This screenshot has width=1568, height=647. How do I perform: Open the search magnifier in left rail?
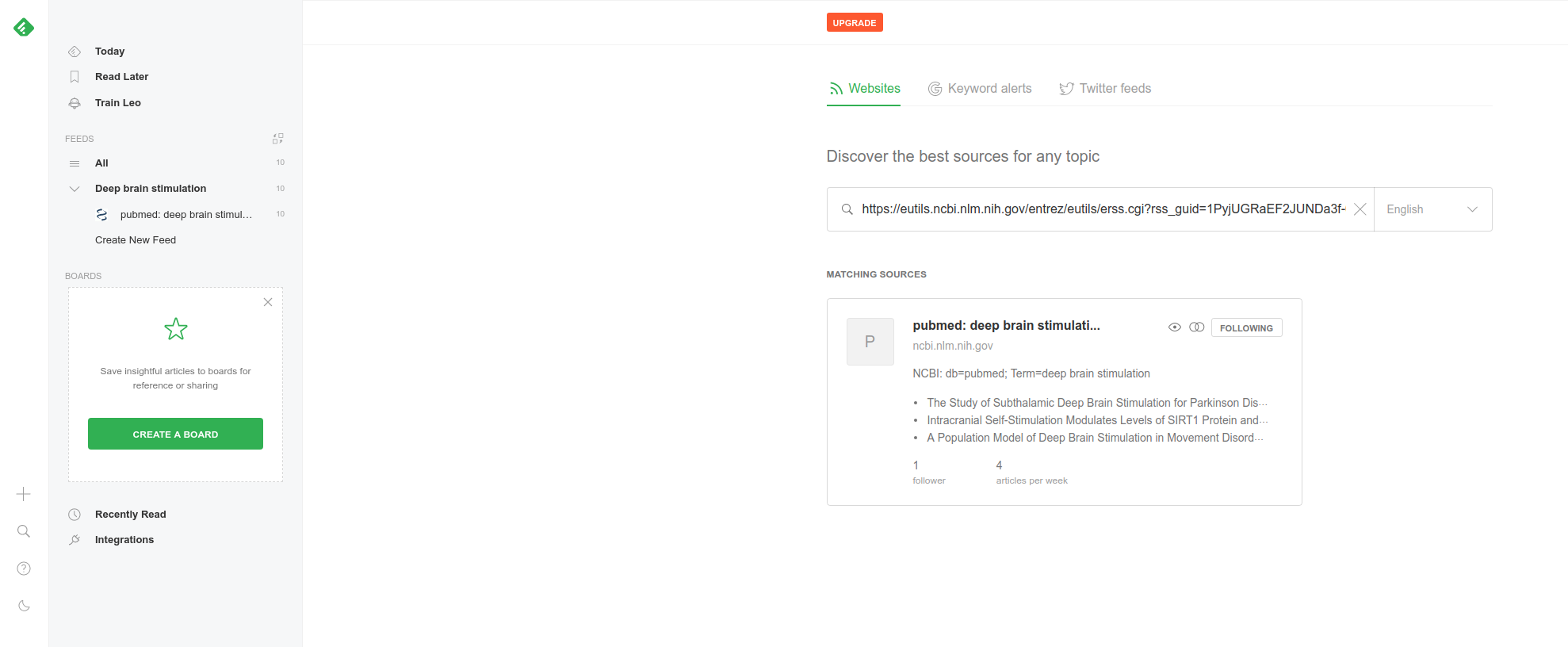coord(24,531)
